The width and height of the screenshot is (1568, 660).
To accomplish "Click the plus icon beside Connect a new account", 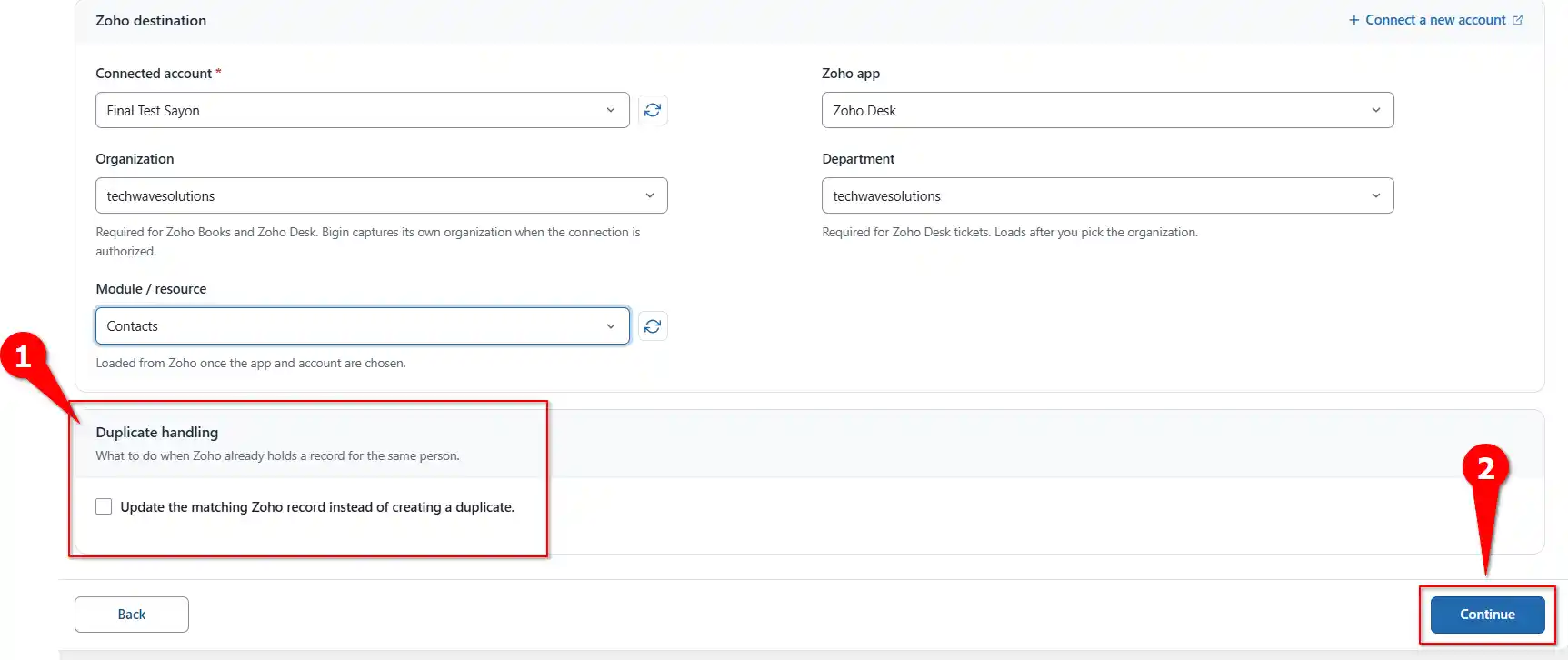I will pyautogui.click(x=1353, y=20).
